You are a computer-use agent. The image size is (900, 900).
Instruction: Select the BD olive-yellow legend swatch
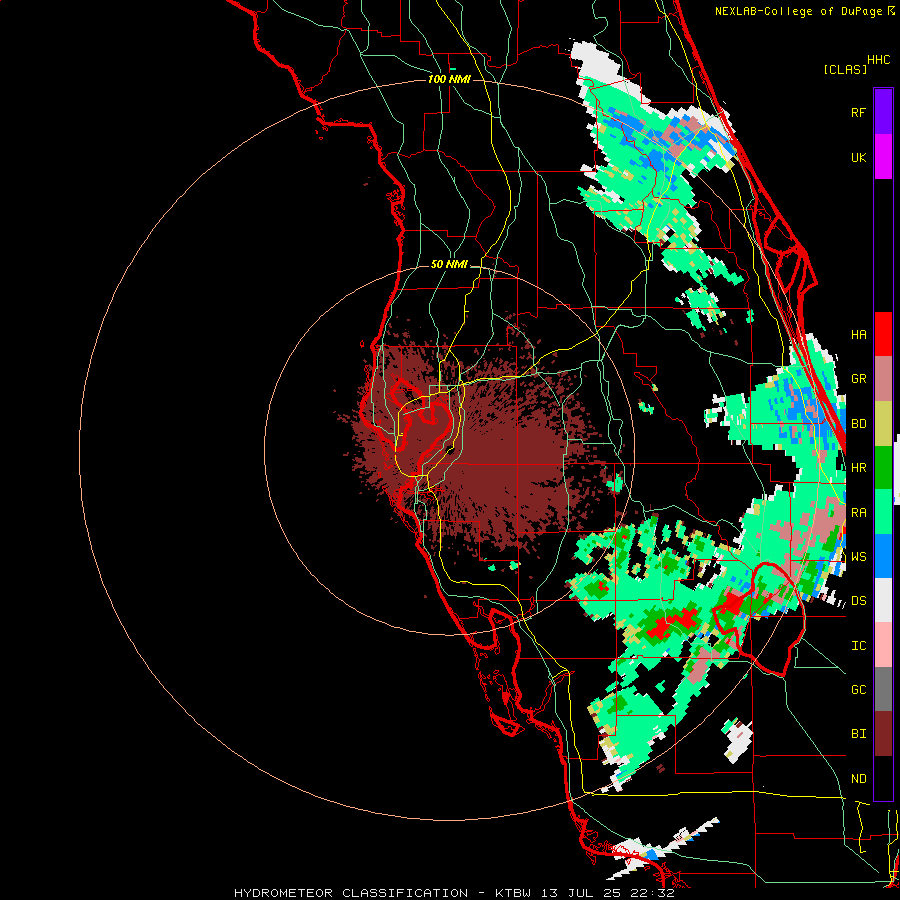(x=883, y=423)
